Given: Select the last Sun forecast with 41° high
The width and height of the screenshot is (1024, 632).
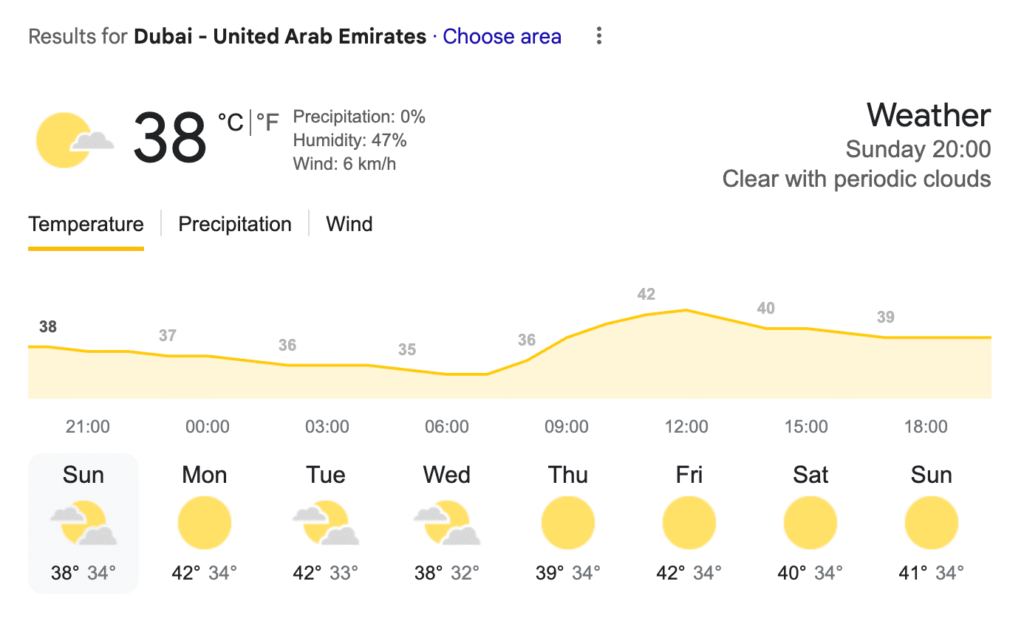Looking at the screenshot, I should coord(931,524).
